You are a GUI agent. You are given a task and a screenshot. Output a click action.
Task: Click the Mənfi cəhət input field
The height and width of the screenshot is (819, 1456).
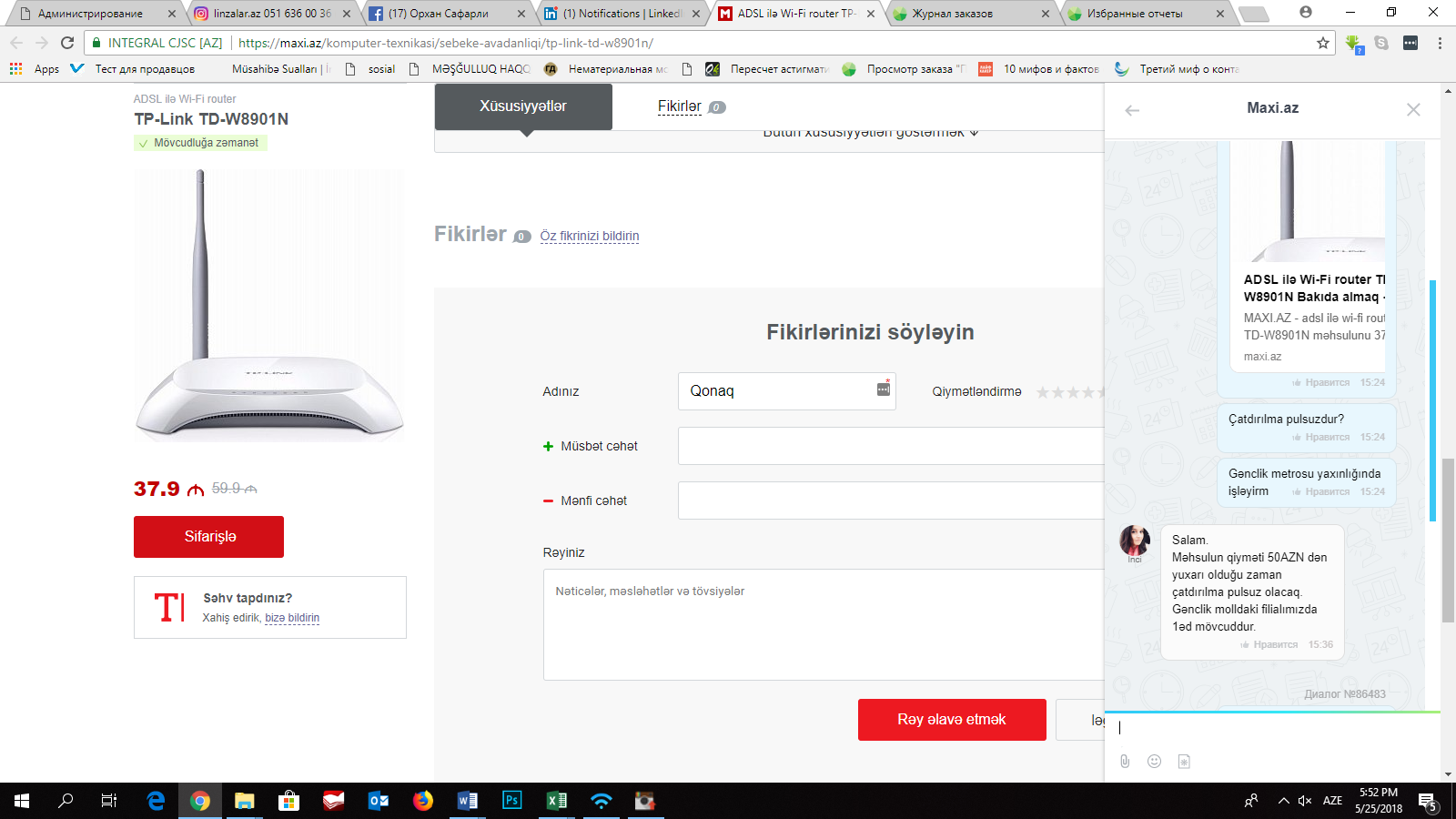click(x=892, y=500)
